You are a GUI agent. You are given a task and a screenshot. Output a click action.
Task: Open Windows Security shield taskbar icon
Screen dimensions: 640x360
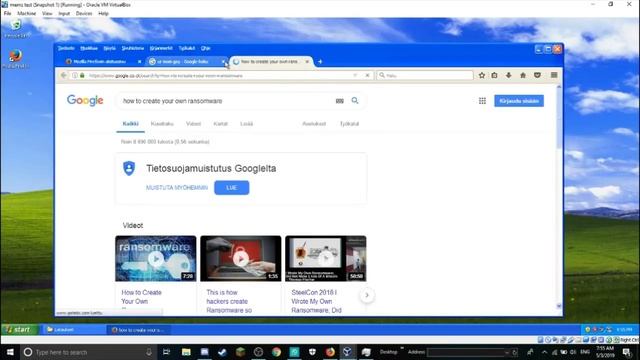point(312,352)
